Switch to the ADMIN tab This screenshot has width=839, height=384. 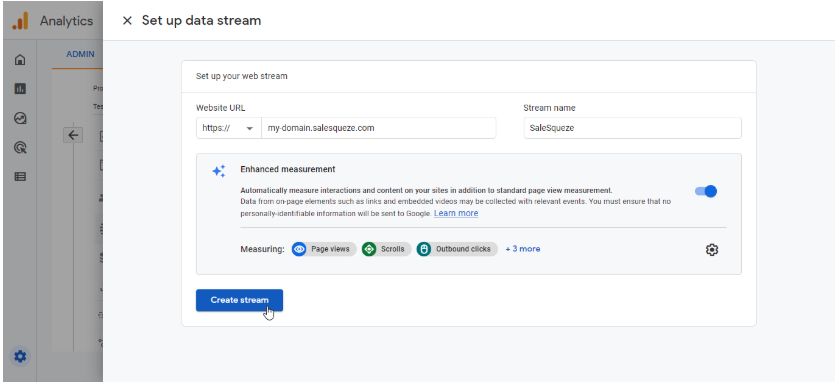80,54
